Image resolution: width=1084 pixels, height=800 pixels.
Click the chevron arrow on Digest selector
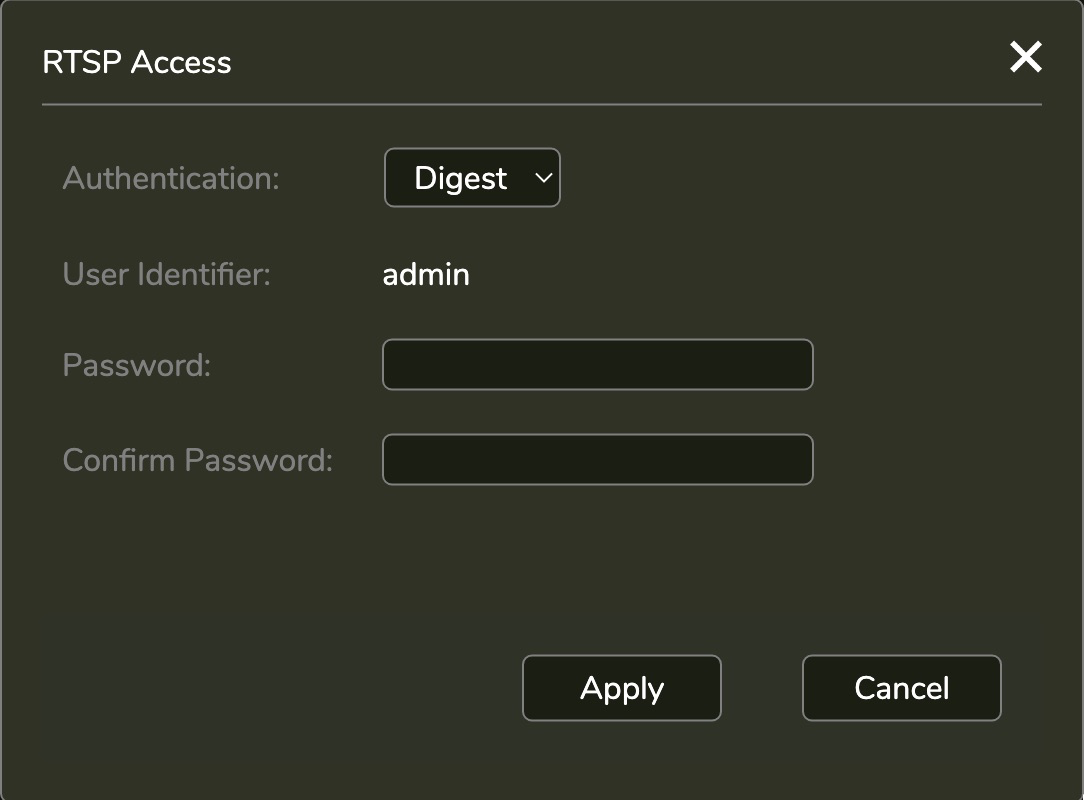click(x=543, y=178)
